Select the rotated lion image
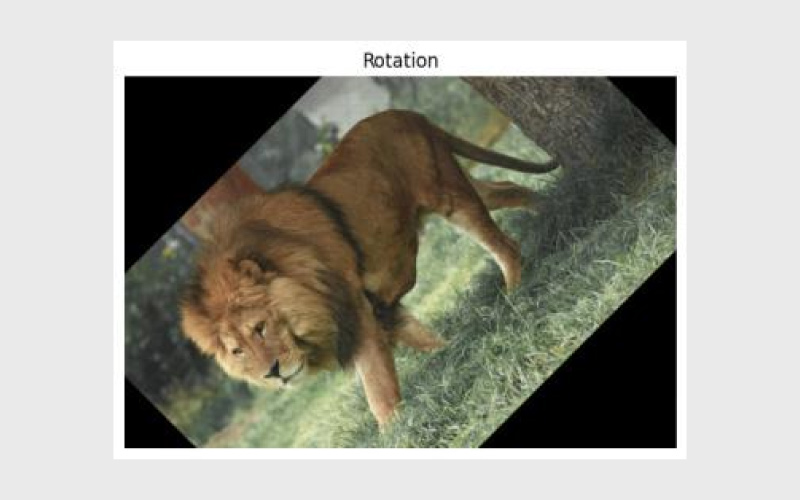 click(x=401, y=262)
